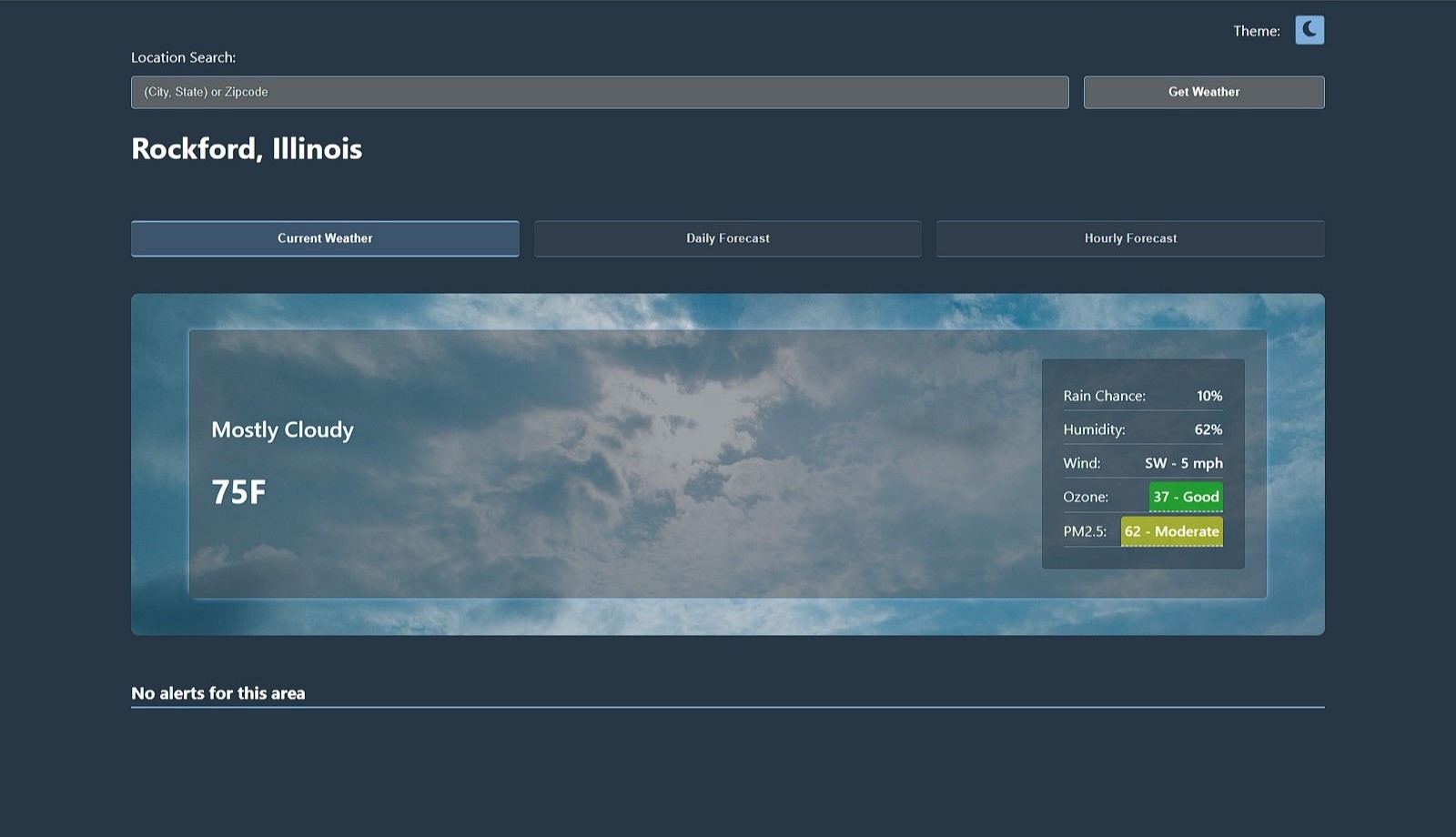Toggle the dark mode moon theme button
This screenshot has height=837, width=1456.
(x=1309, y=30)
